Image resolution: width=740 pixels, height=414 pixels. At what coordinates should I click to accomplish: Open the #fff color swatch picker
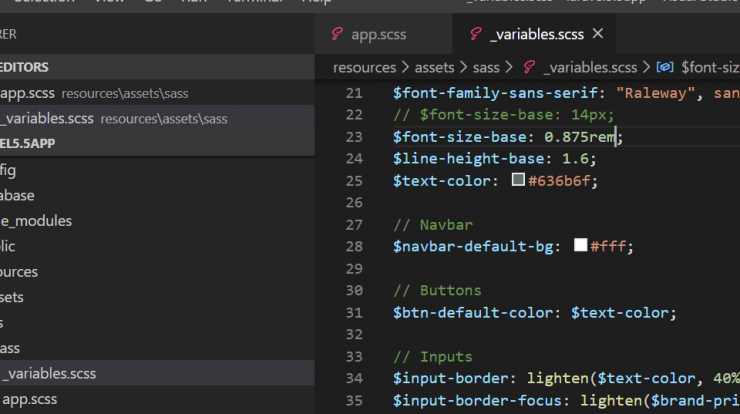(580, 245)
